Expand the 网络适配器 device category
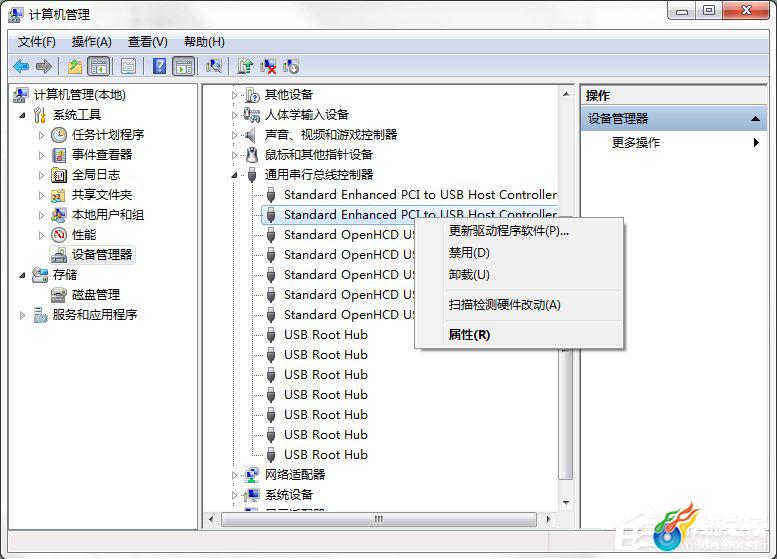Screen dimensions: 777x559 [234, 475]
